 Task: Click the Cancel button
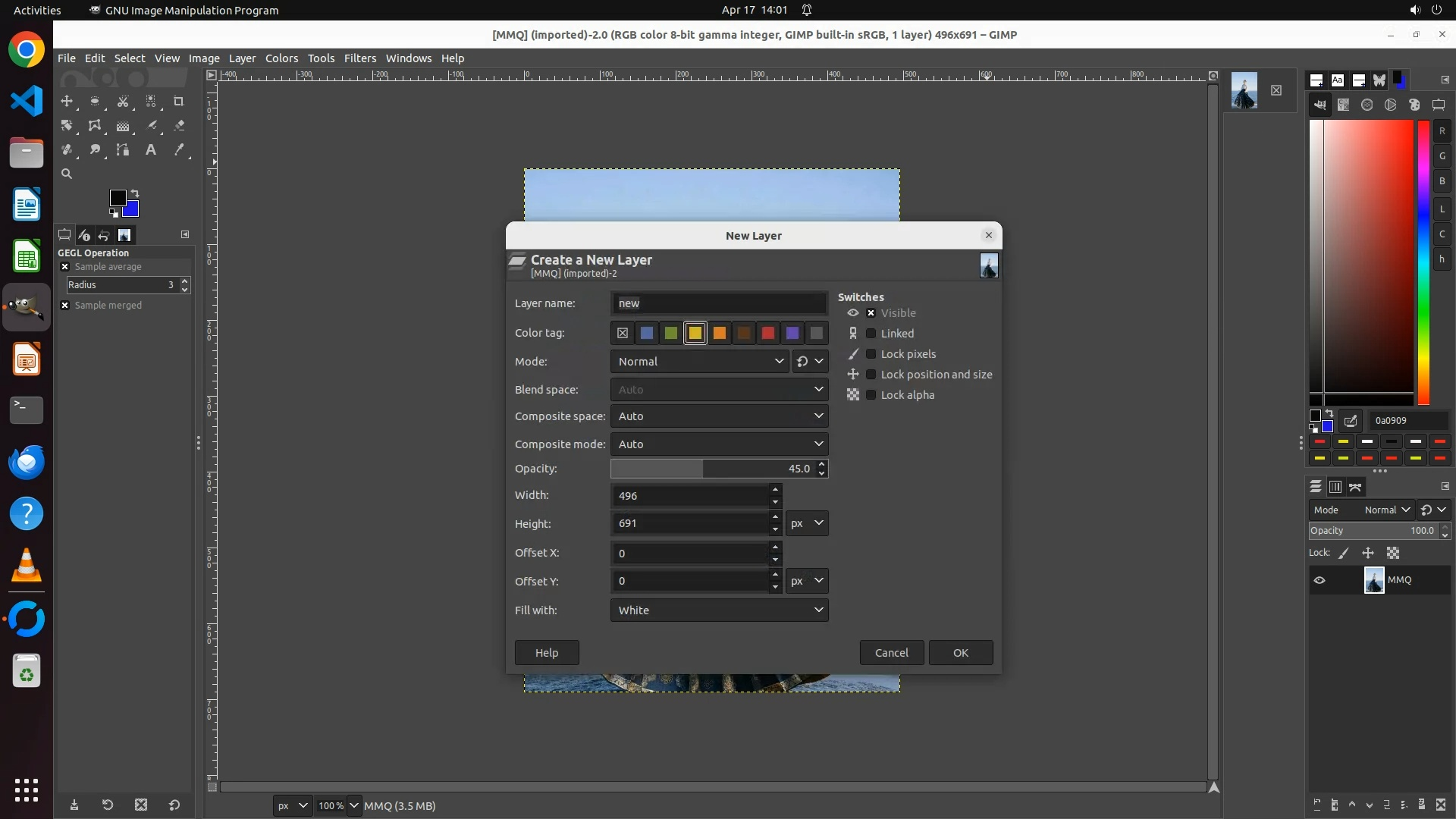(891, 653)
